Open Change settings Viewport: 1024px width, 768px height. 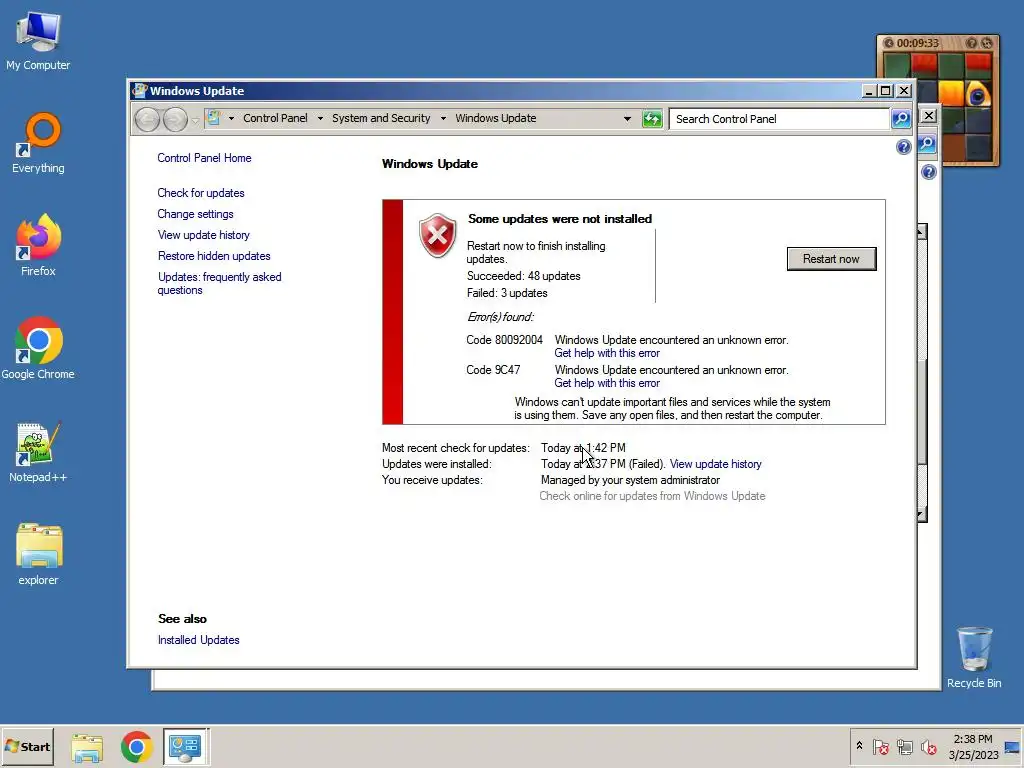pyautogui.click(x=195, y=214)
